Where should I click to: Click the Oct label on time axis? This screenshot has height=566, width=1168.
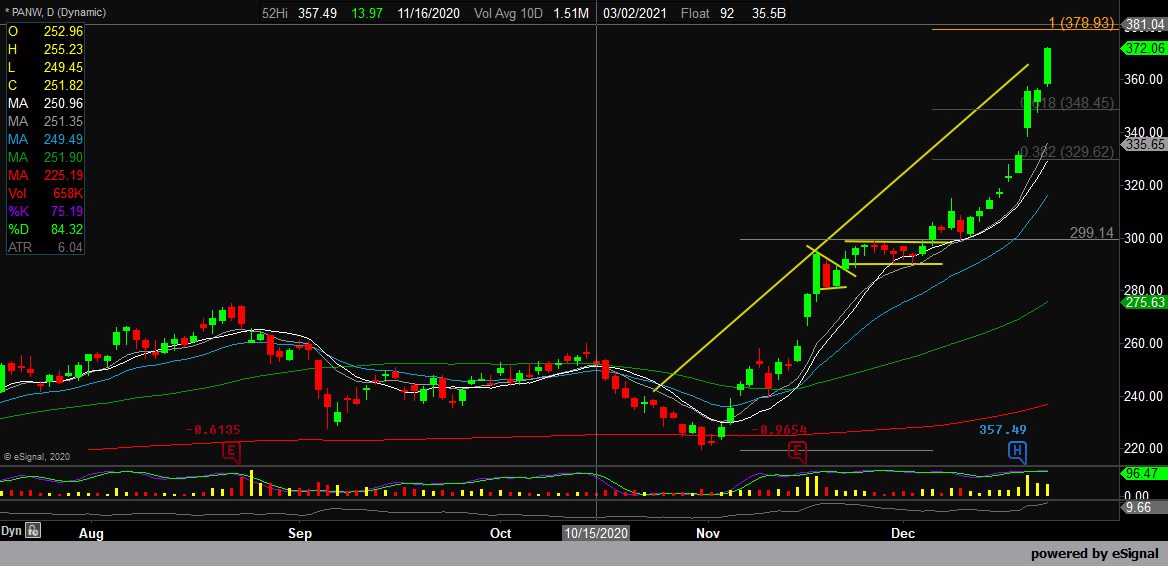[501, 533]
